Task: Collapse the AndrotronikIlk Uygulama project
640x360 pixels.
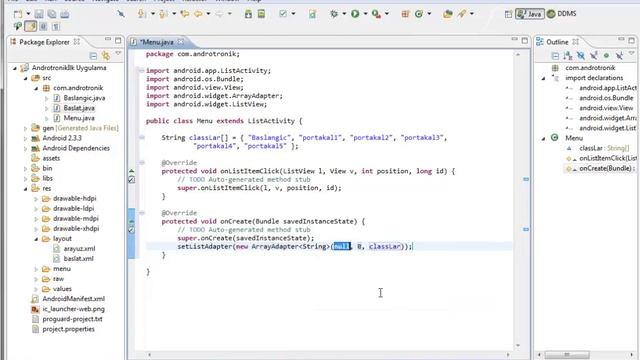Action: pos(15,68)
